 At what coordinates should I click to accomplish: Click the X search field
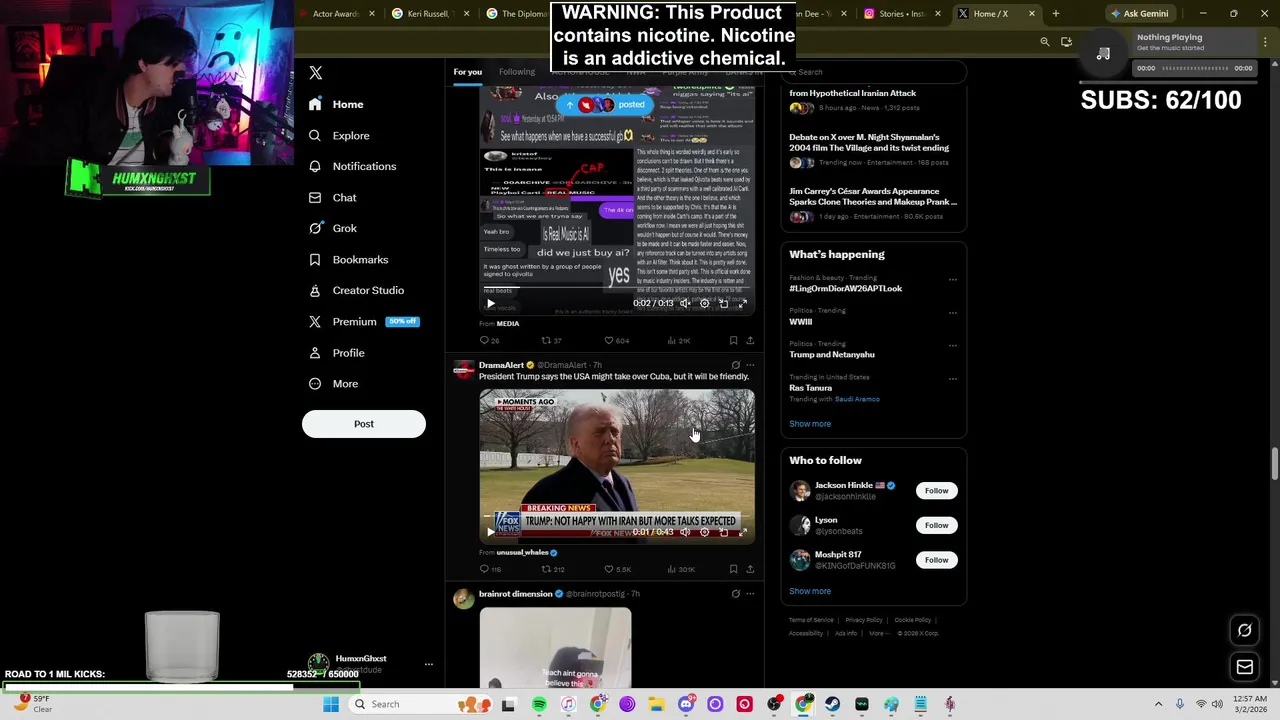coord(874,72)
